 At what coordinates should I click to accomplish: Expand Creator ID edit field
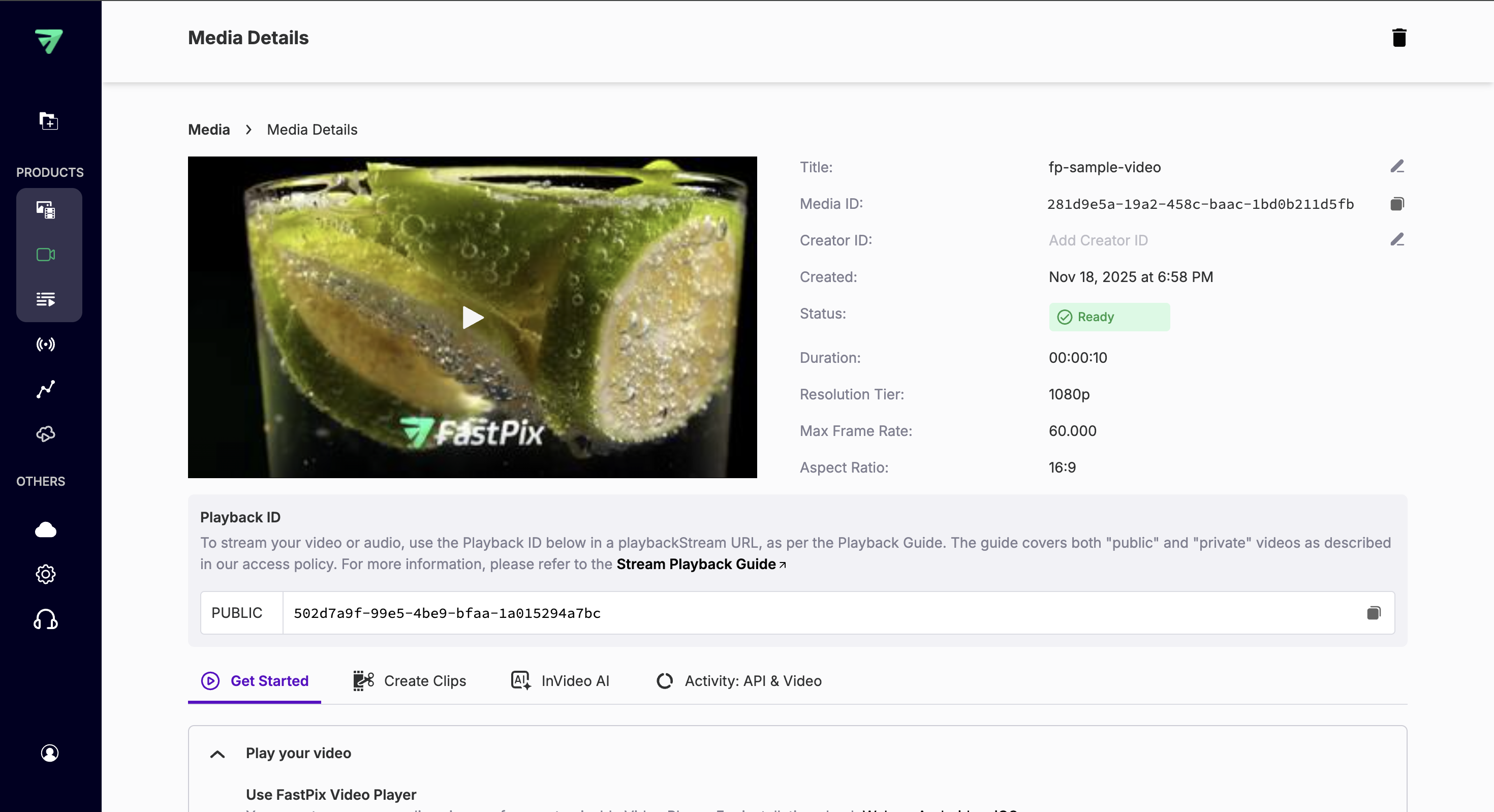tap(1398, 239)
